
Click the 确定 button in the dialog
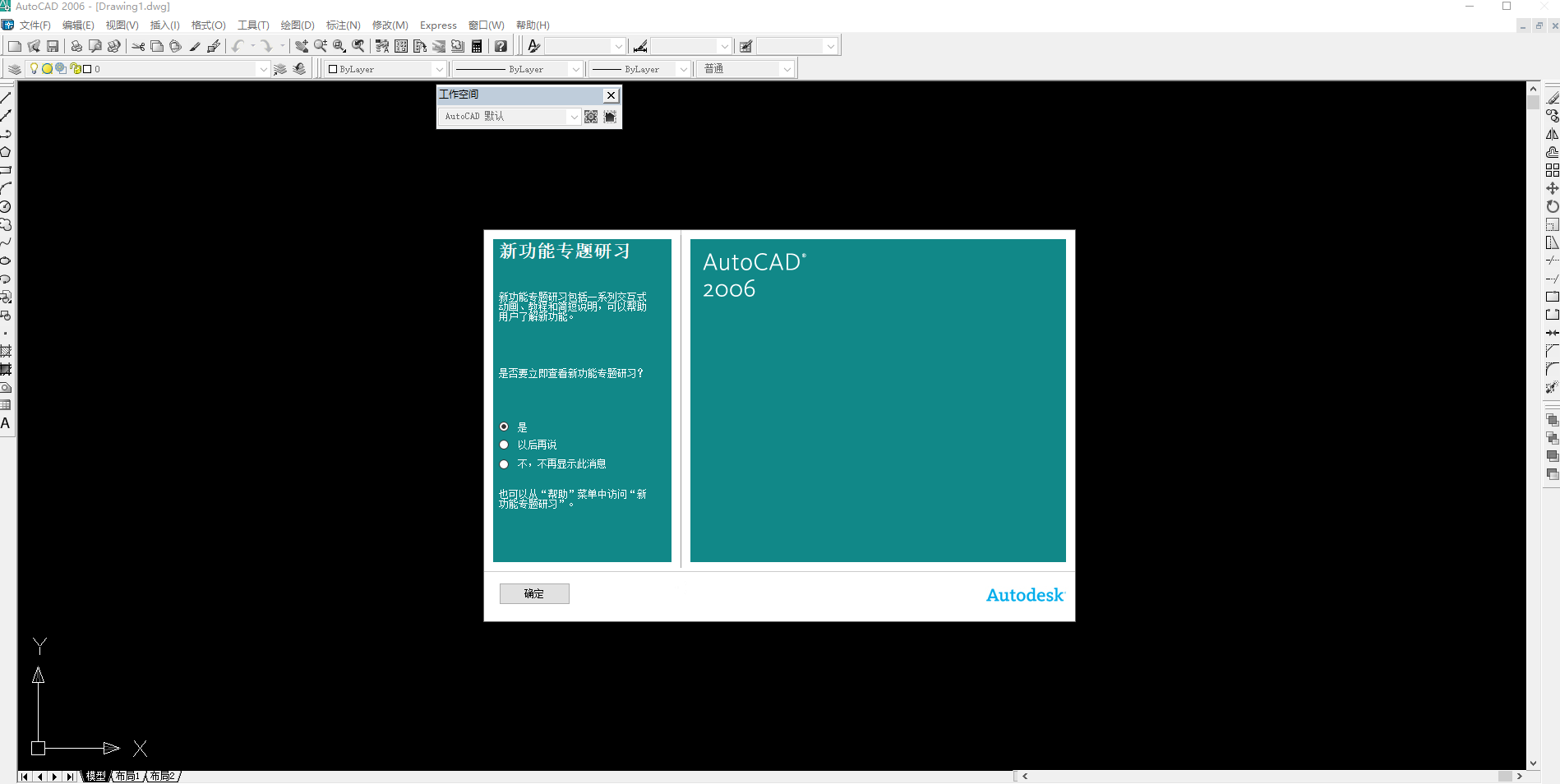[x=534, y=593]
